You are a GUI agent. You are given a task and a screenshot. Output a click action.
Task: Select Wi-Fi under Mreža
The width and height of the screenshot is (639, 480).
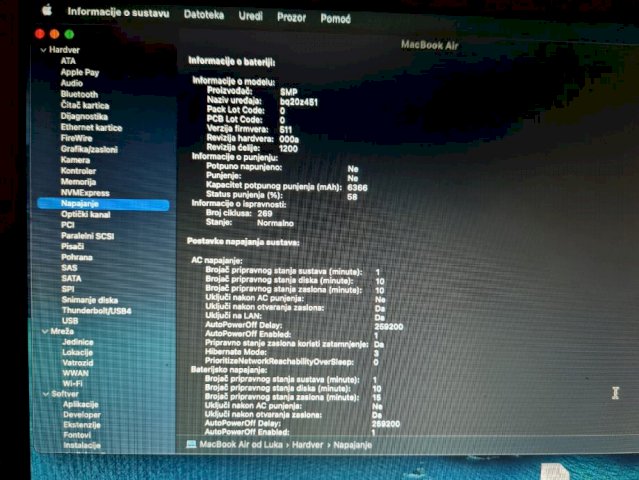[73, 384]
